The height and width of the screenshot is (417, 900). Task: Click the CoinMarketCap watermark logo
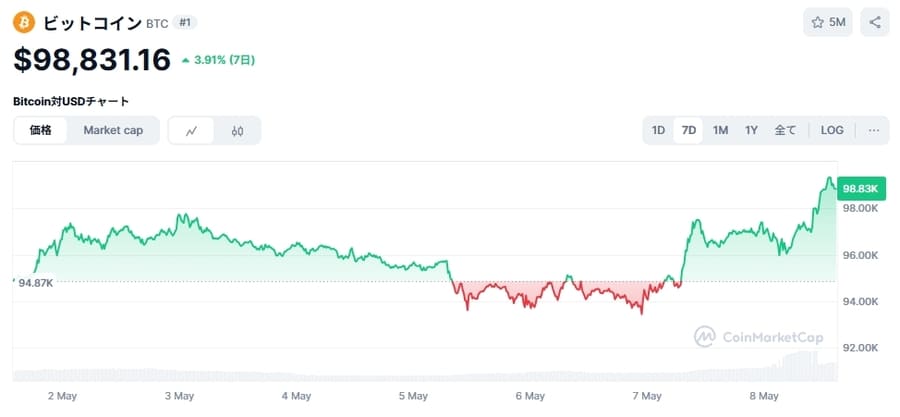tap(760, 337)
